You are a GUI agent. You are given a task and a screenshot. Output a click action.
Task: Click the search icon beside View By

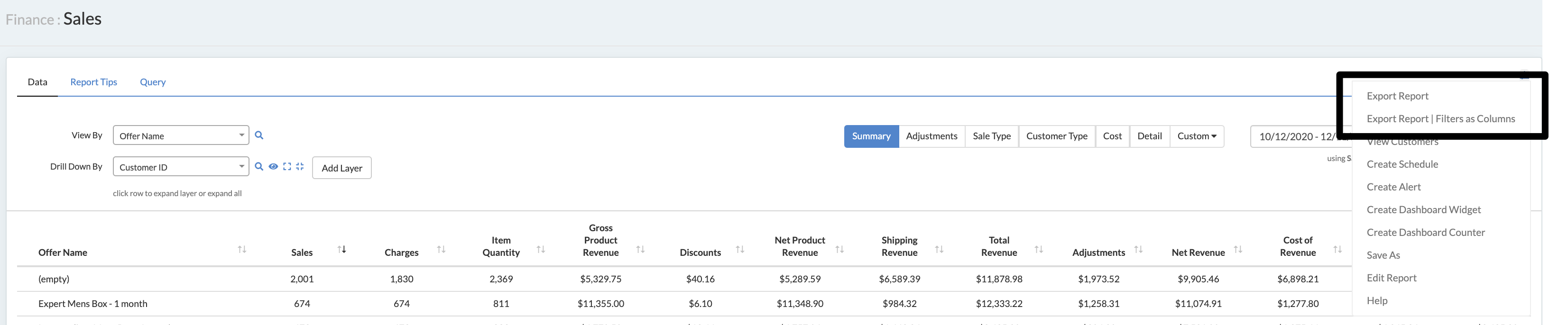(258, 135)
